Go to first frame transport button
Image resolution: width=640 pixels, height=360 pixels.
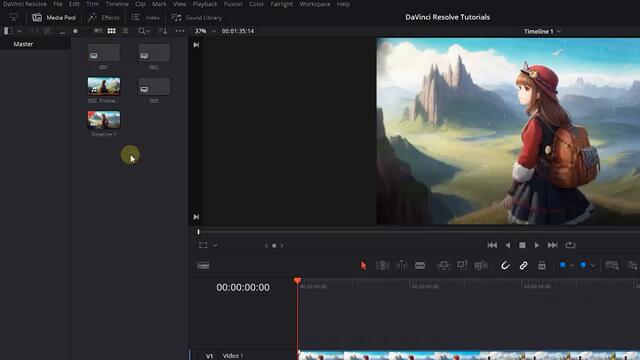492,245
